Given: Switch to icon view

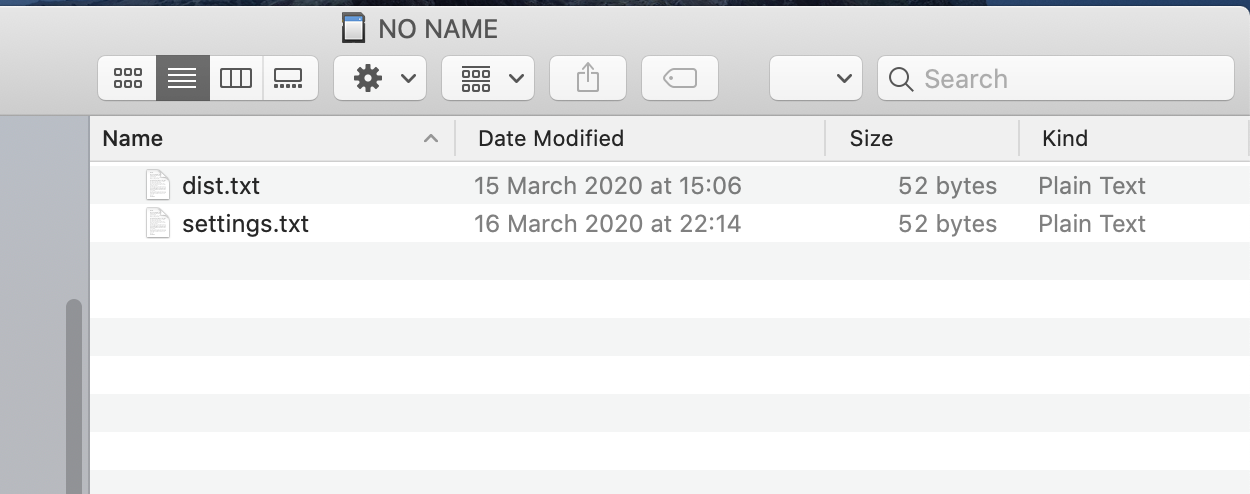Looking at the screenshot, I should click(128, 79).
